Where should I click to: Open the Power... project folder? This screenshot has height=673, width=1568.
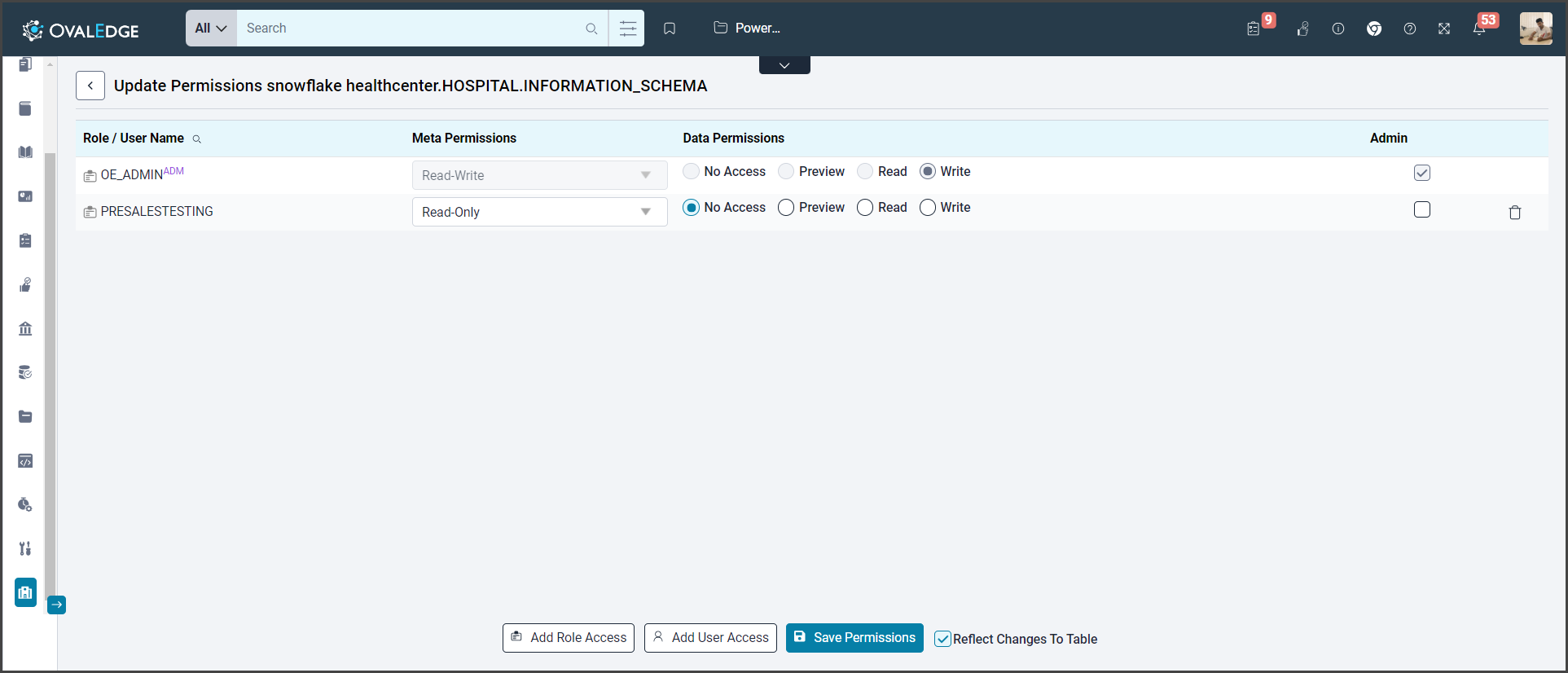click(x=747, y=28)
